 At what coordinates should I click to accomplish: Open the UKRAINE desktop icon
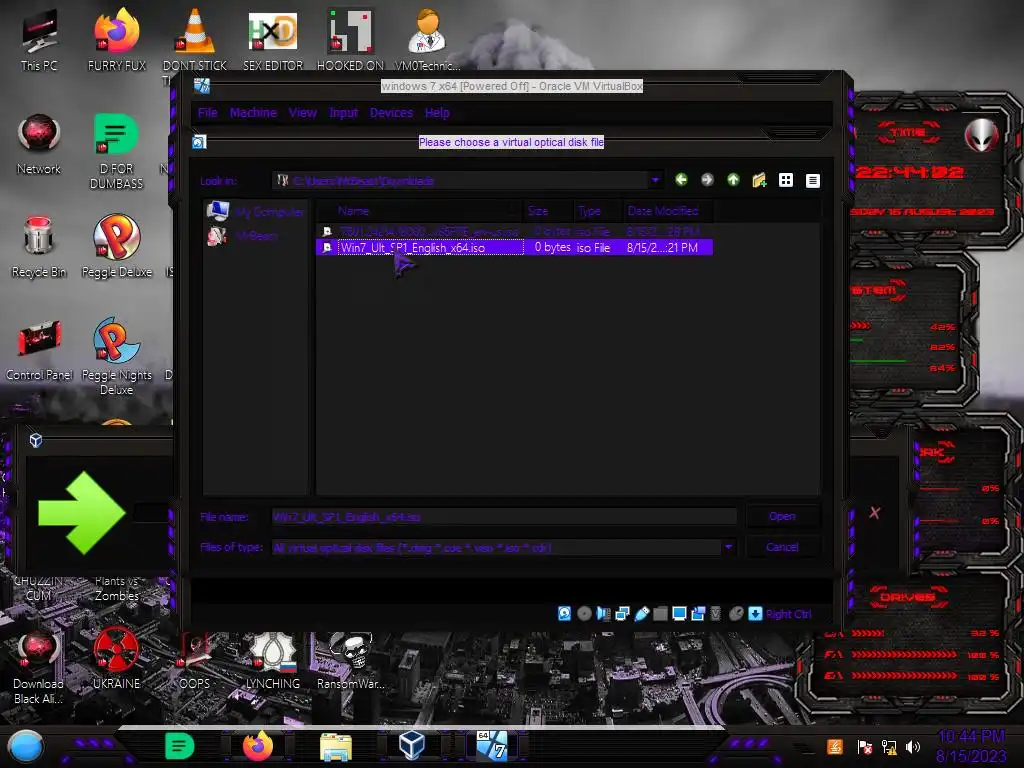117,658
